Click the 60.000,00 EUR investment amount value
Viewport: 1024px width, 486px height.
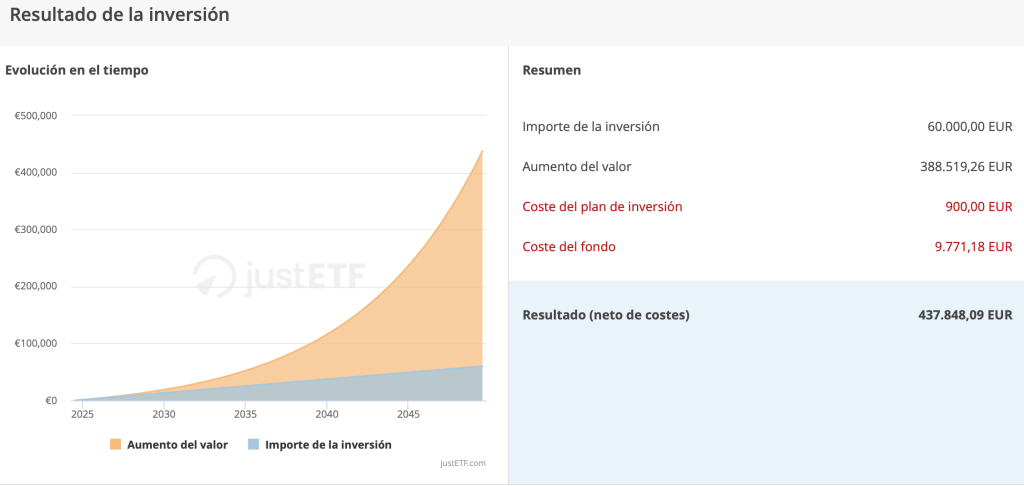970,126
